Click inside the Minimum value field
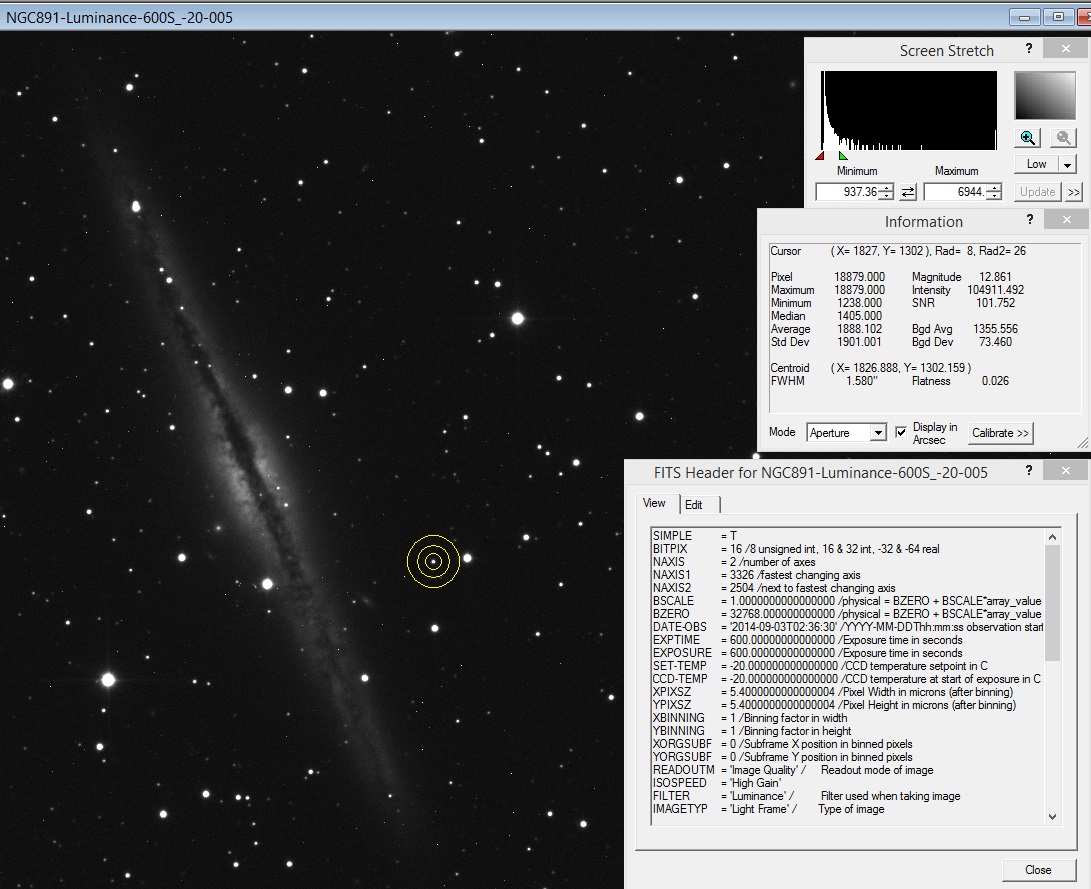1091x889 pixels. click(x=850, y=191)
